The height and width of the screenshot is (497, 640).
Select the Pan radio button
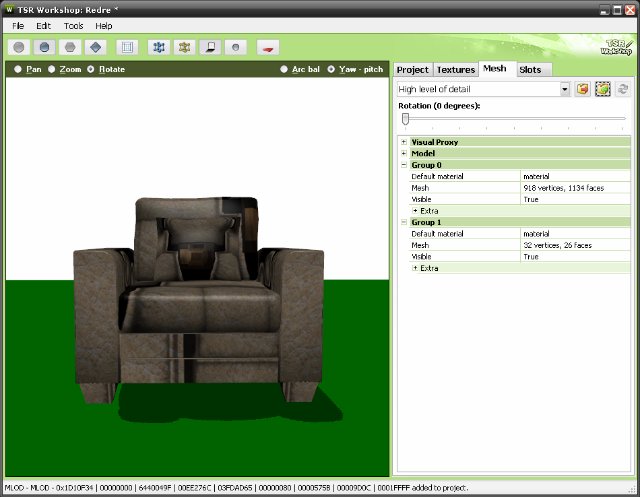(18, 69)
